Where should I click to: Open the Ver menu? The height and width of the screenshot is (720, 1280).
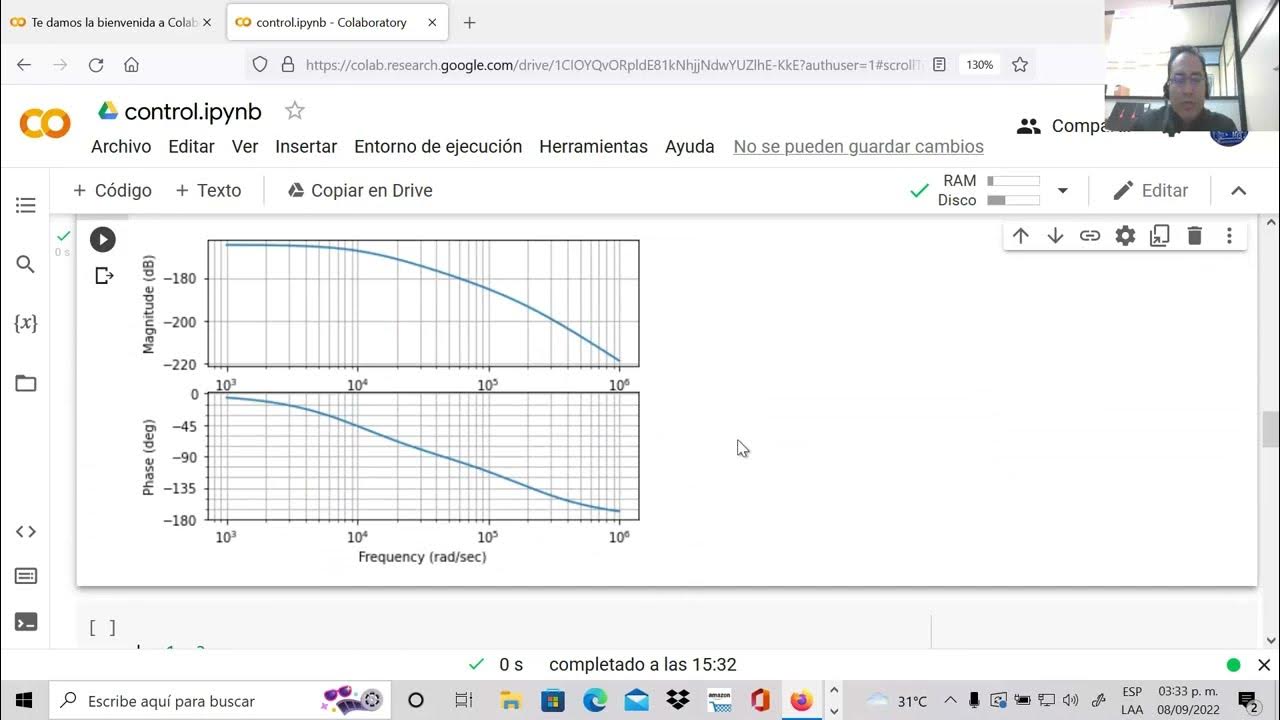pyautogui.click(x=245, y=146)
